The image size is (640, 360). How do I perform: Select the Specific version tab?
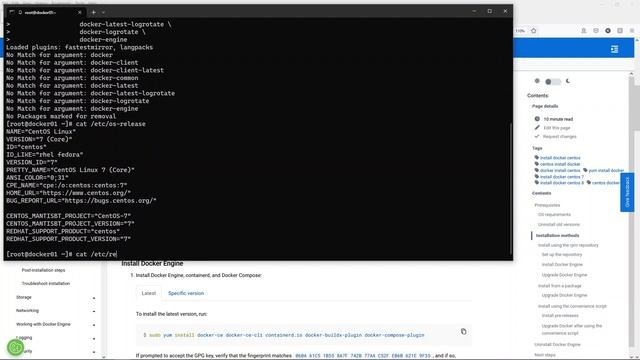(186, 293)
